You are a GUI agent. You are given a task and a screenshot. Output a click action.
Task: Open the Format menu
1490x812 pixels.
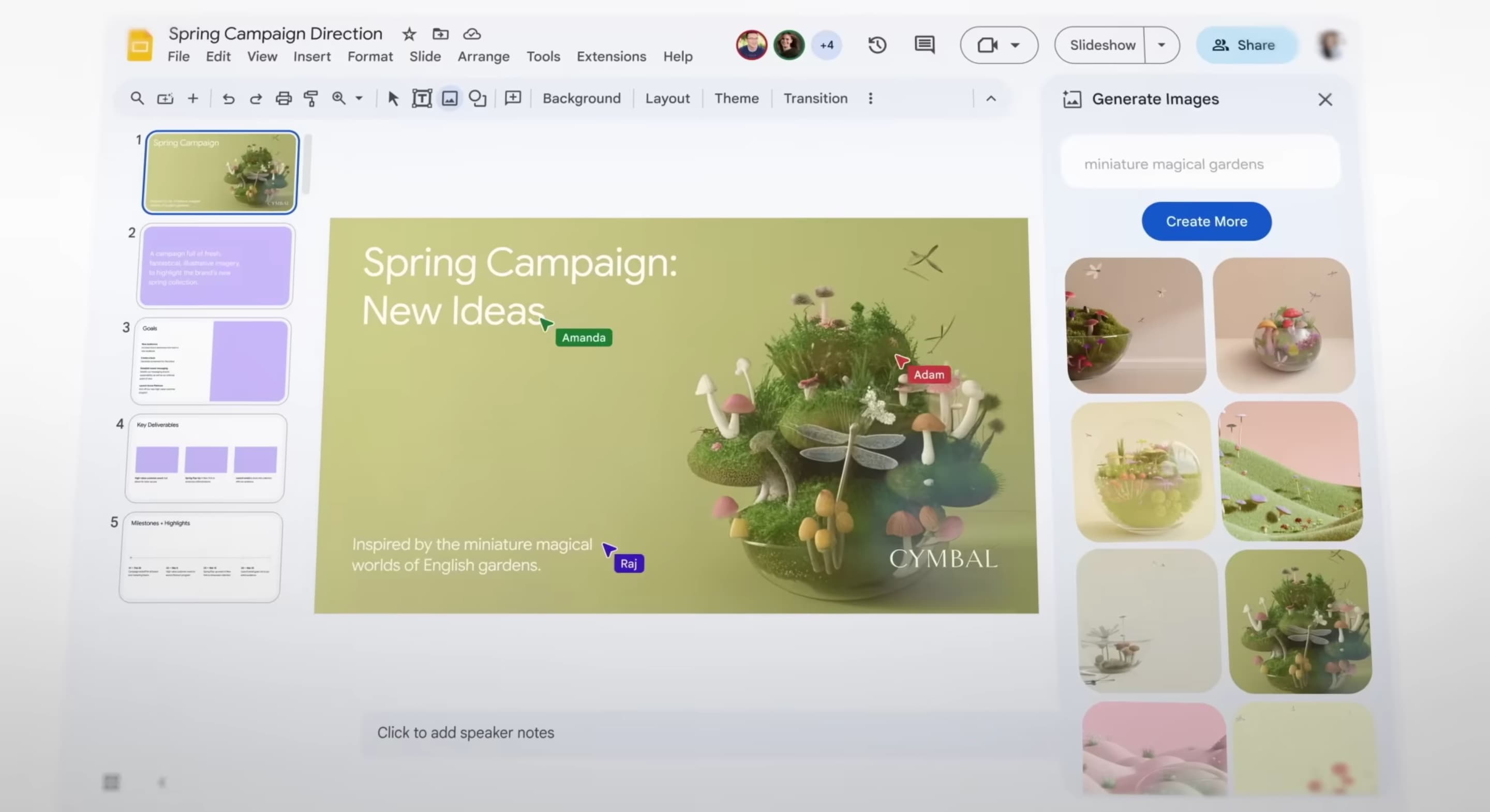[x=370, y=56]
